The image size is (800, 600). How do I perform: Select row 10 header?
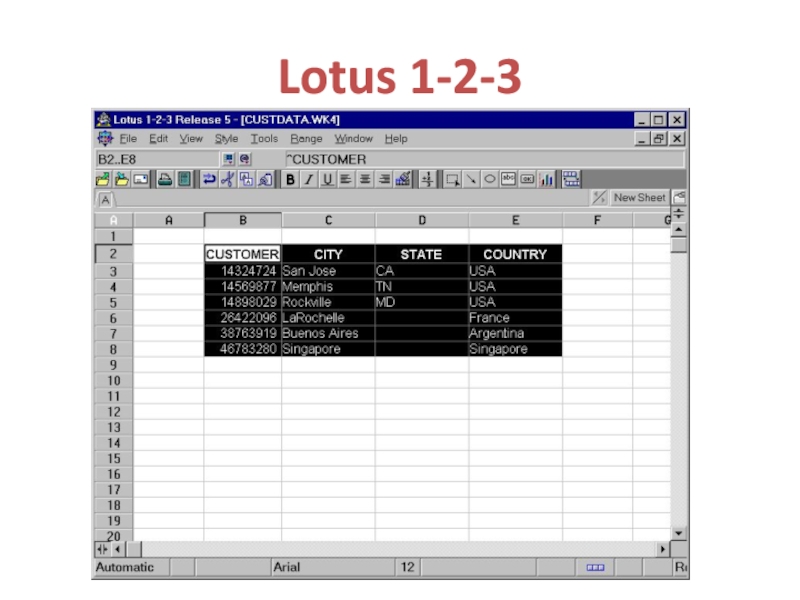[114, 381]
